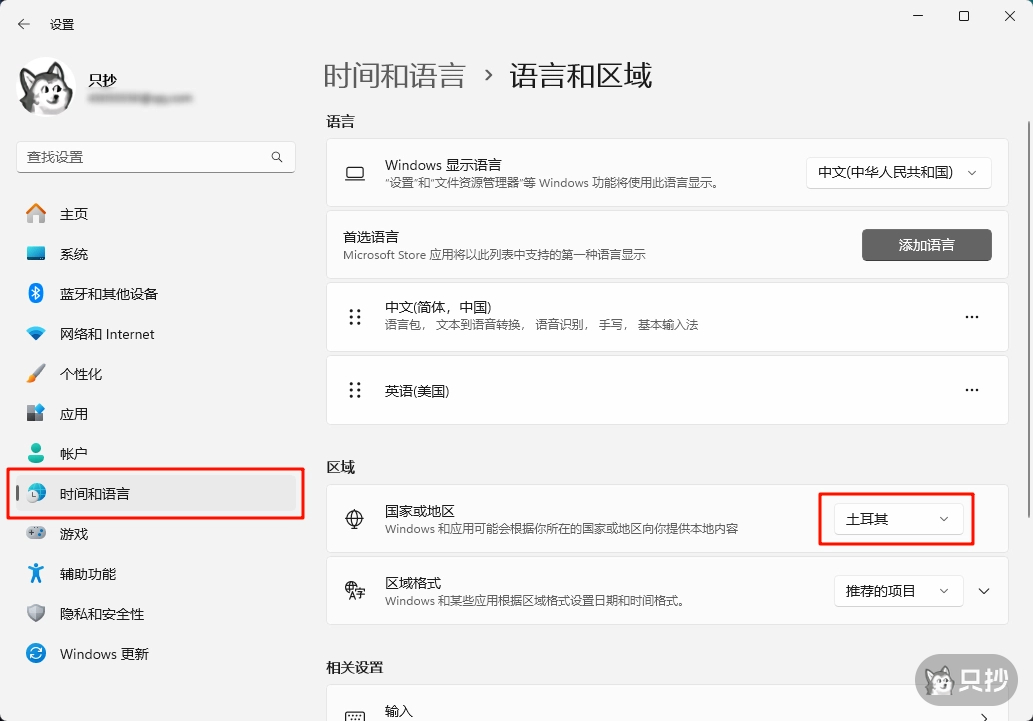Open 主页 home page in sidebar
This screenshot has height=721, width=1033.
point(74,214)
